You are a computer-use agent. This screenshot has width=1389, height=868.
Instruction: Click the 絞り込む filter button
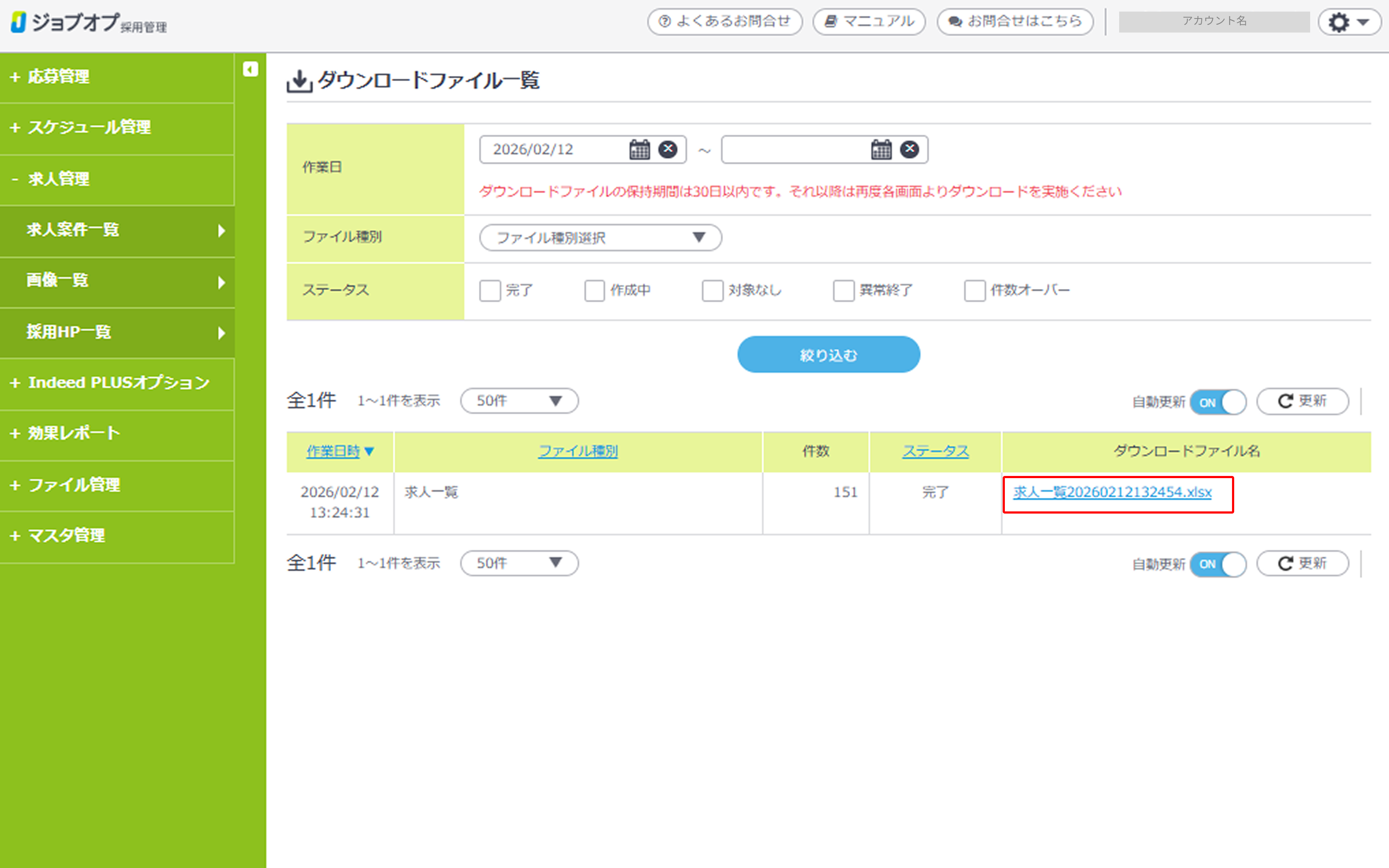[x=828, y=355]
